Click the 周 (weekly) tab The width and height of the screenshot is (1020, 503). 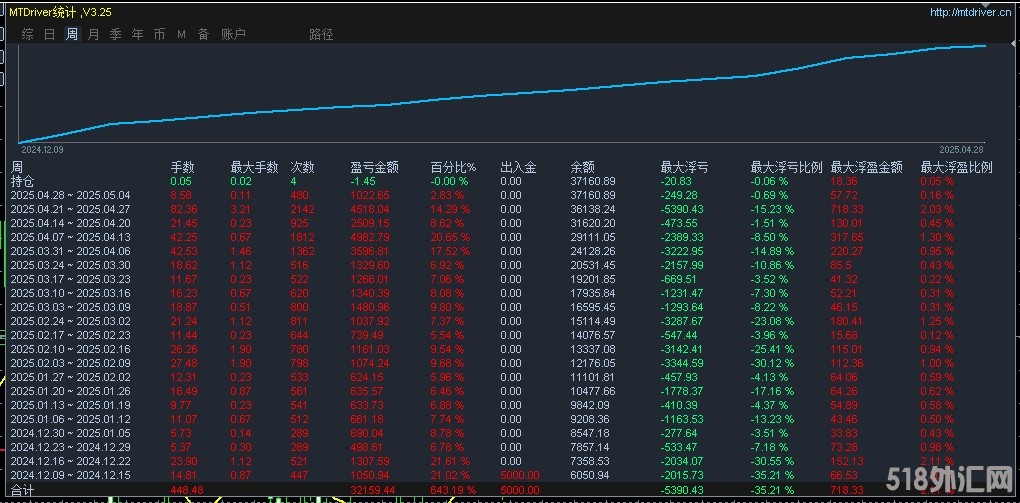pyautogui.click(x=72, y=34)
